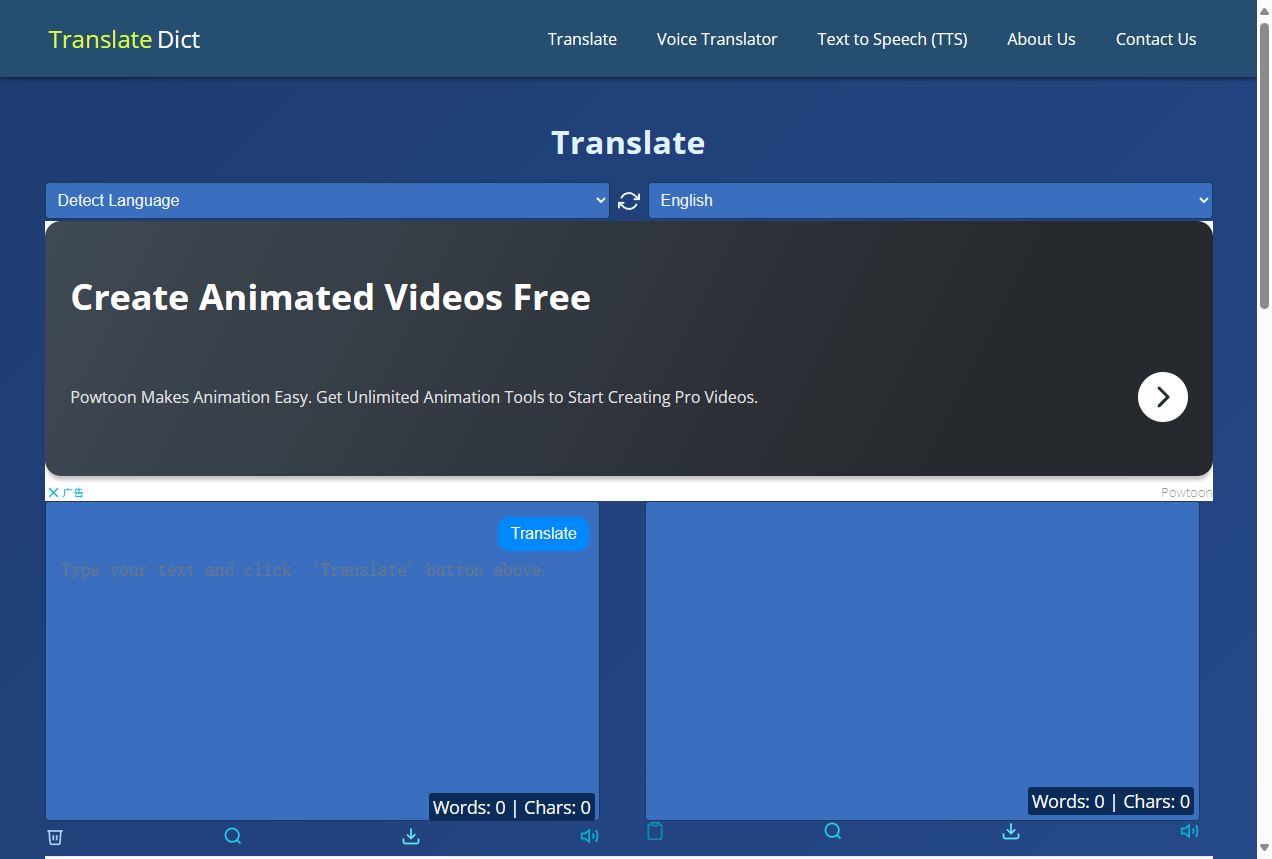Download the translation result

(x=1011, y=831)
